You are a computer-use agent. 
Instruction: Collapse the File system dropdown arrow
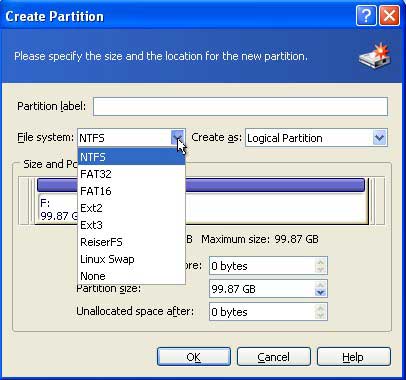[178, 137]
